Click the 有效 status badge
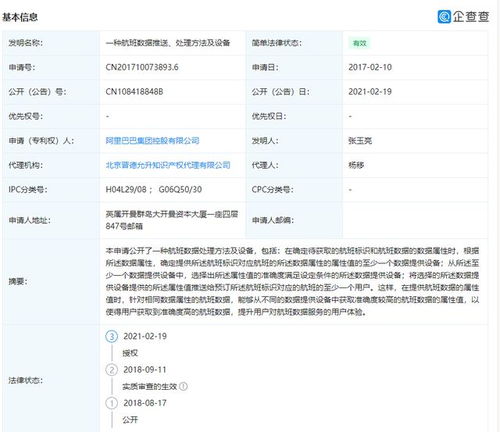The image size is (500, 432). pyautogui.click(x=360, y=43)
